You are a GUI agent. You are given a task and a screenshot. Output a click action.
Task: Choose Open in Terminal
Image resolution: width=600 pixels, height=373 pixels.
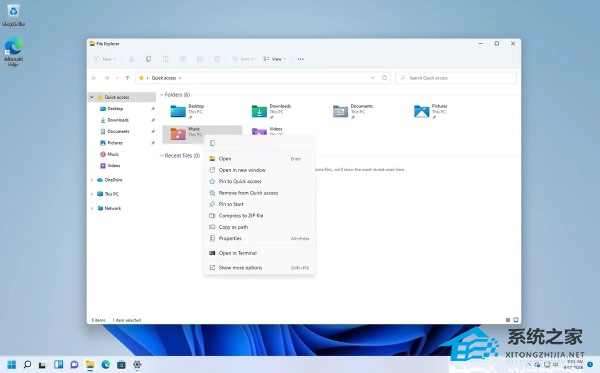[x=259, y=253]
